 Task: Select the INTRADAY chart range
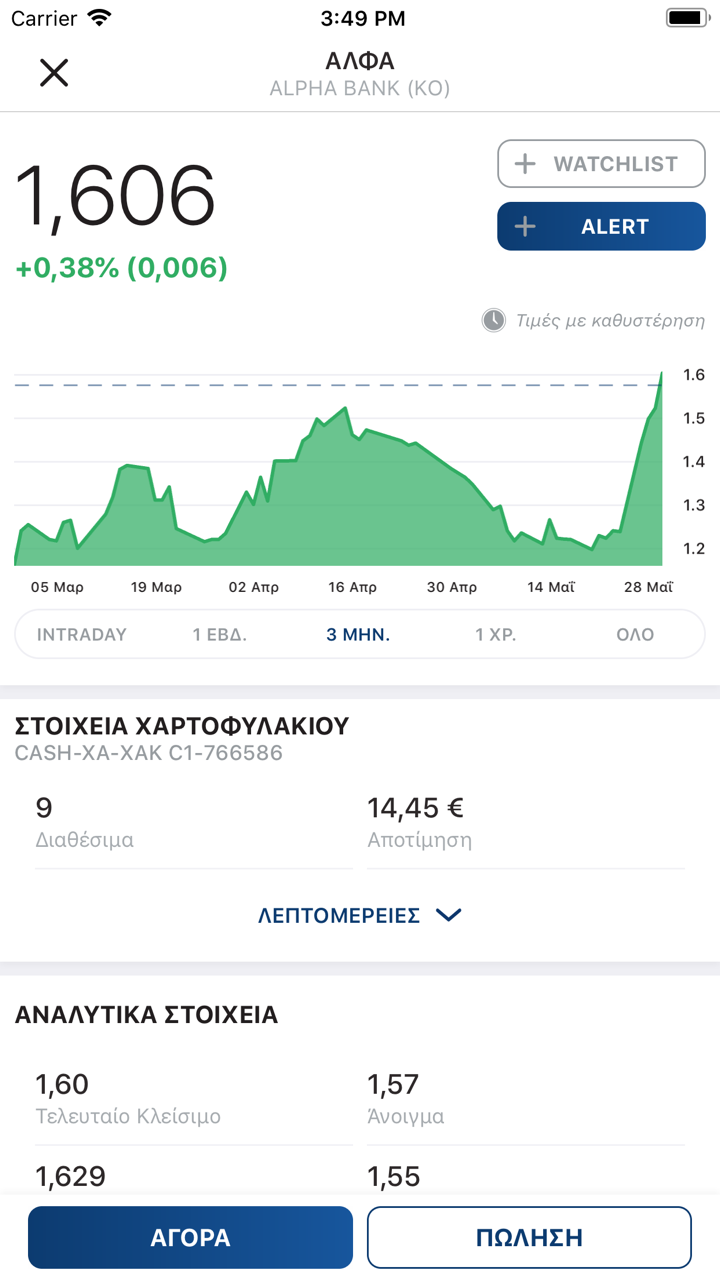[82, 635]
